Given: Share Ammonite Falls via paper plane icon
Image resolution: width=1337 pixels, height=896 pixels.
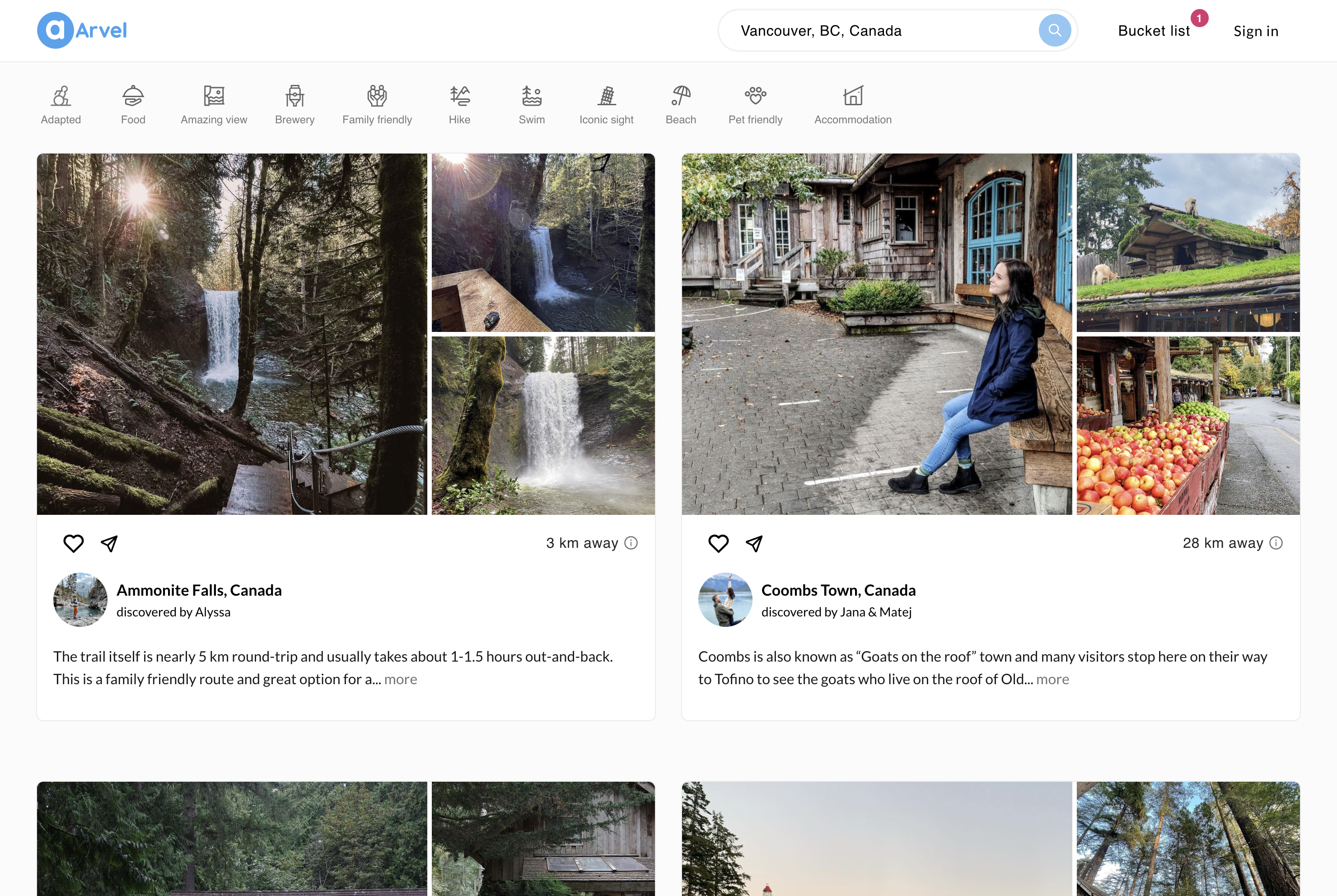Looking at the screenshot, I should [109, 543].
